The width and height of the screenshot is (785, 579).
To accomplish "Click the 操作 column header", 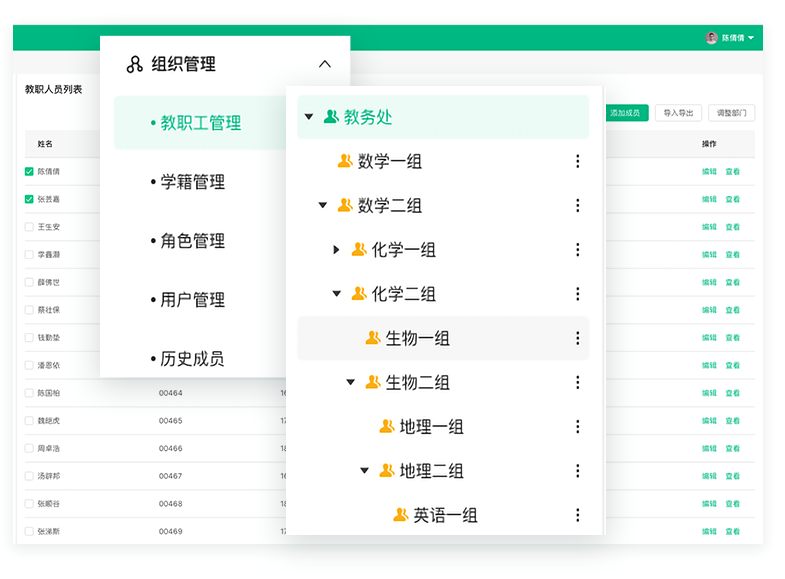I will point(709,144).
